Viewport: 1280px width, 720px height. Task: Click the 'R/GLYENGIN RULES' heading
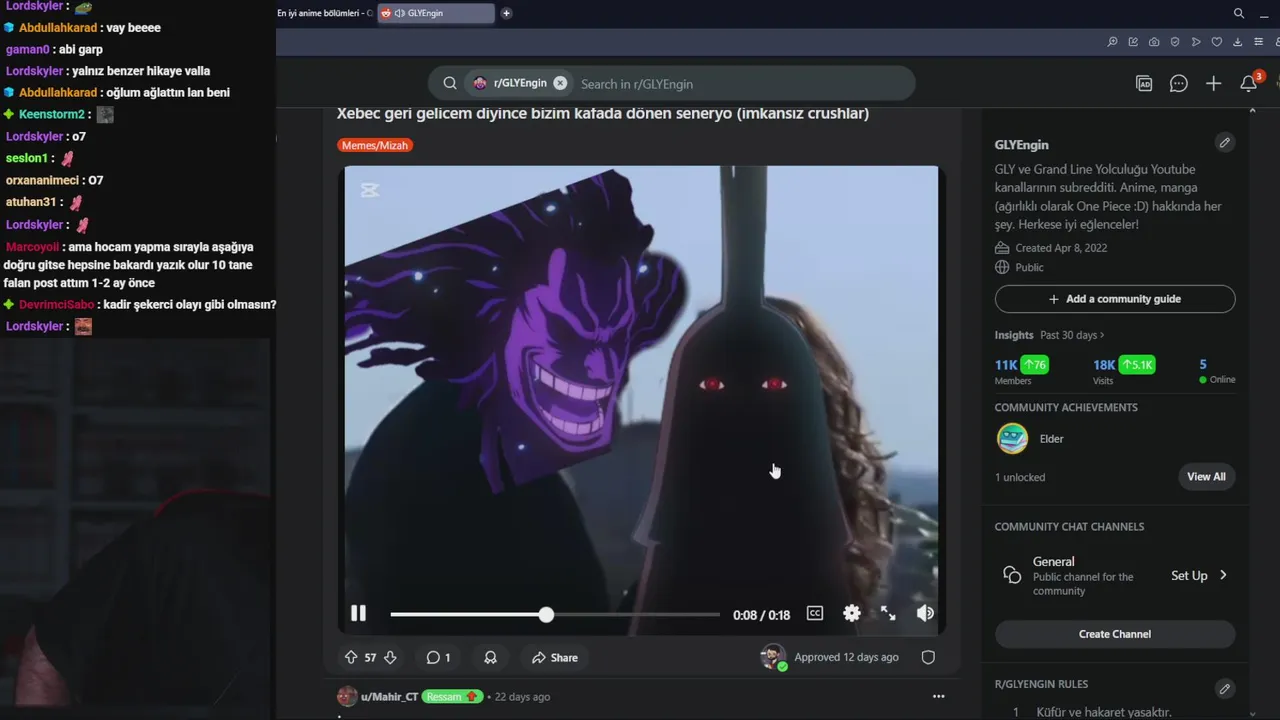tap(1041, 684)
